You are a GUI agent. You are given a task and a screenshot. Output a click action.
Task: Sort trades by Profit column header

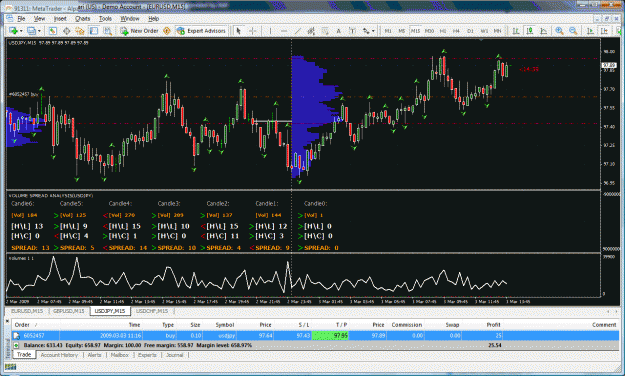(x=493, y=325)
